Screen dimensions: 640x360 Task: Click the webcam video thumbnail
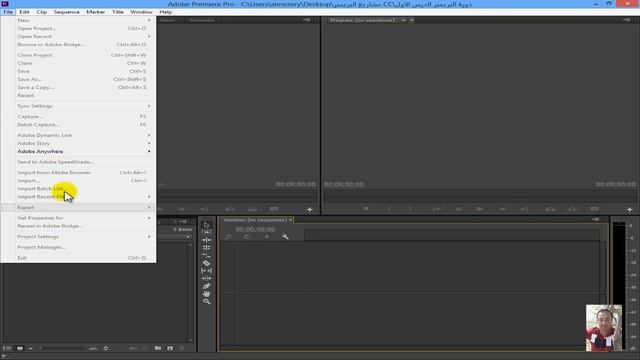(604, 328)
